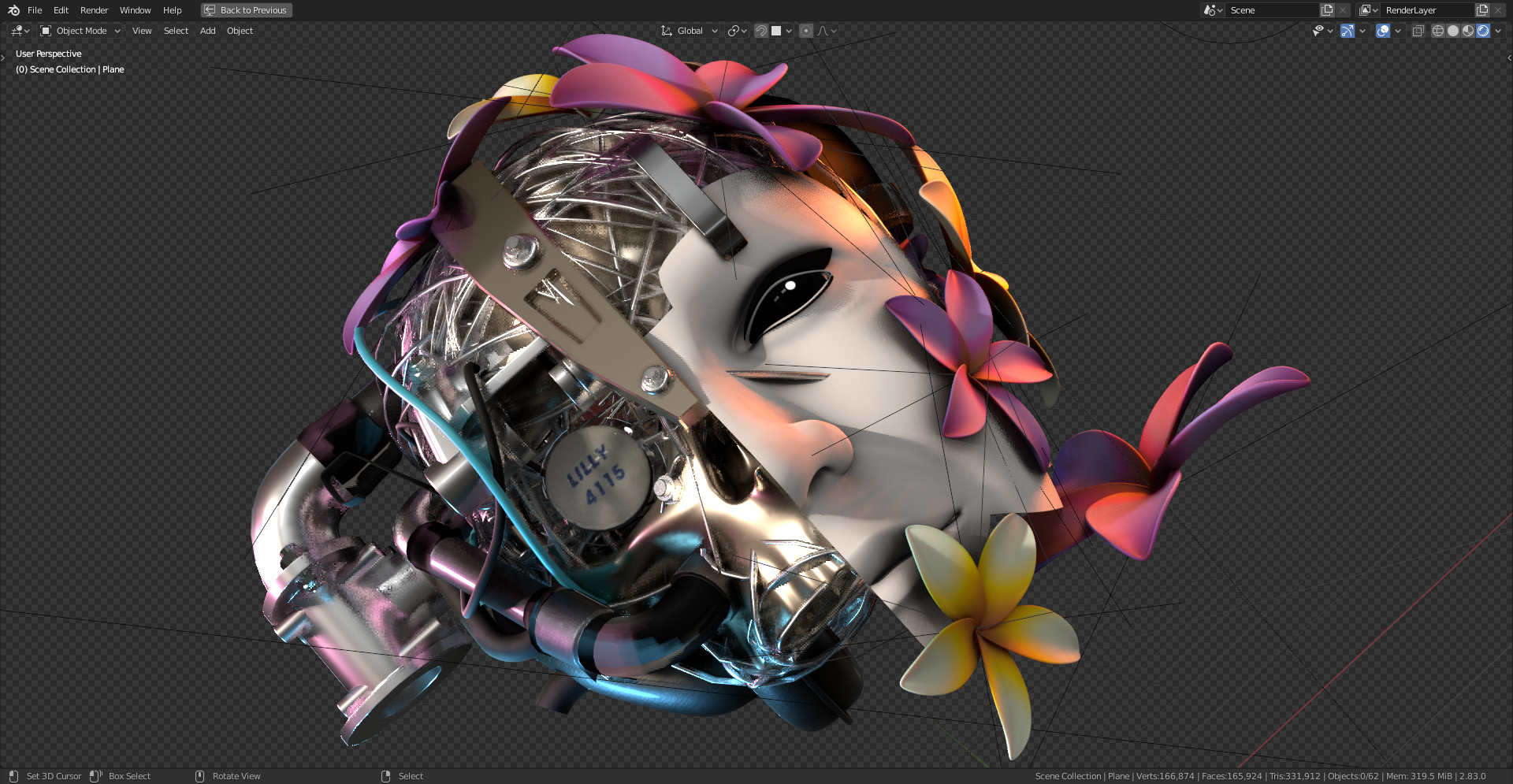1513x784 pixels.
Task: Click the new scene copy icon
Action: pyautogui.click(x=1327, y=10)
